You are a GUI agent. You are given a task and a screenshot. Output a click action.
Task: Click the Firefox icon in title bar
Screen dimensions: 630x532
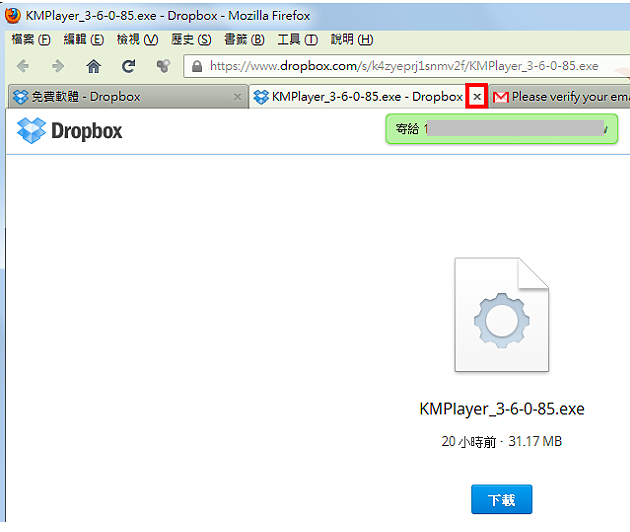click(x=13, y=16)
